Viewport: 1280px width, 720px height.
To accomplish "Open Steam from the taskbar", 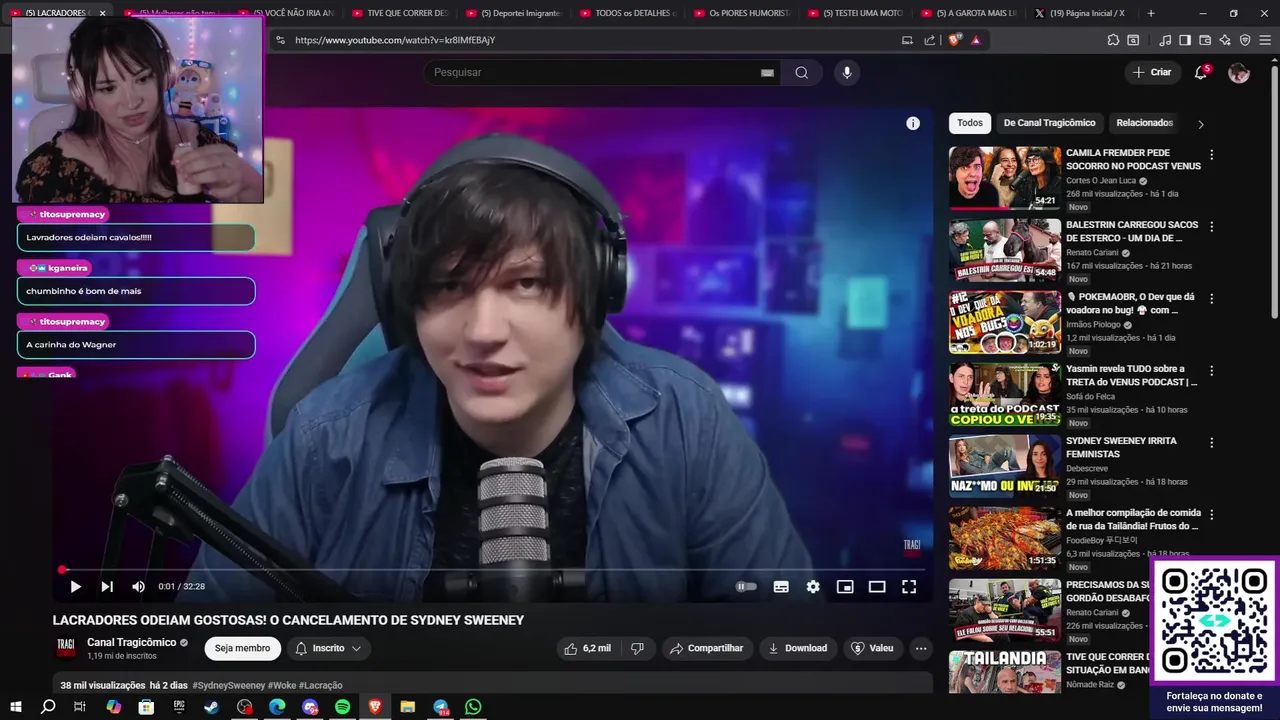I will [212, 707].
